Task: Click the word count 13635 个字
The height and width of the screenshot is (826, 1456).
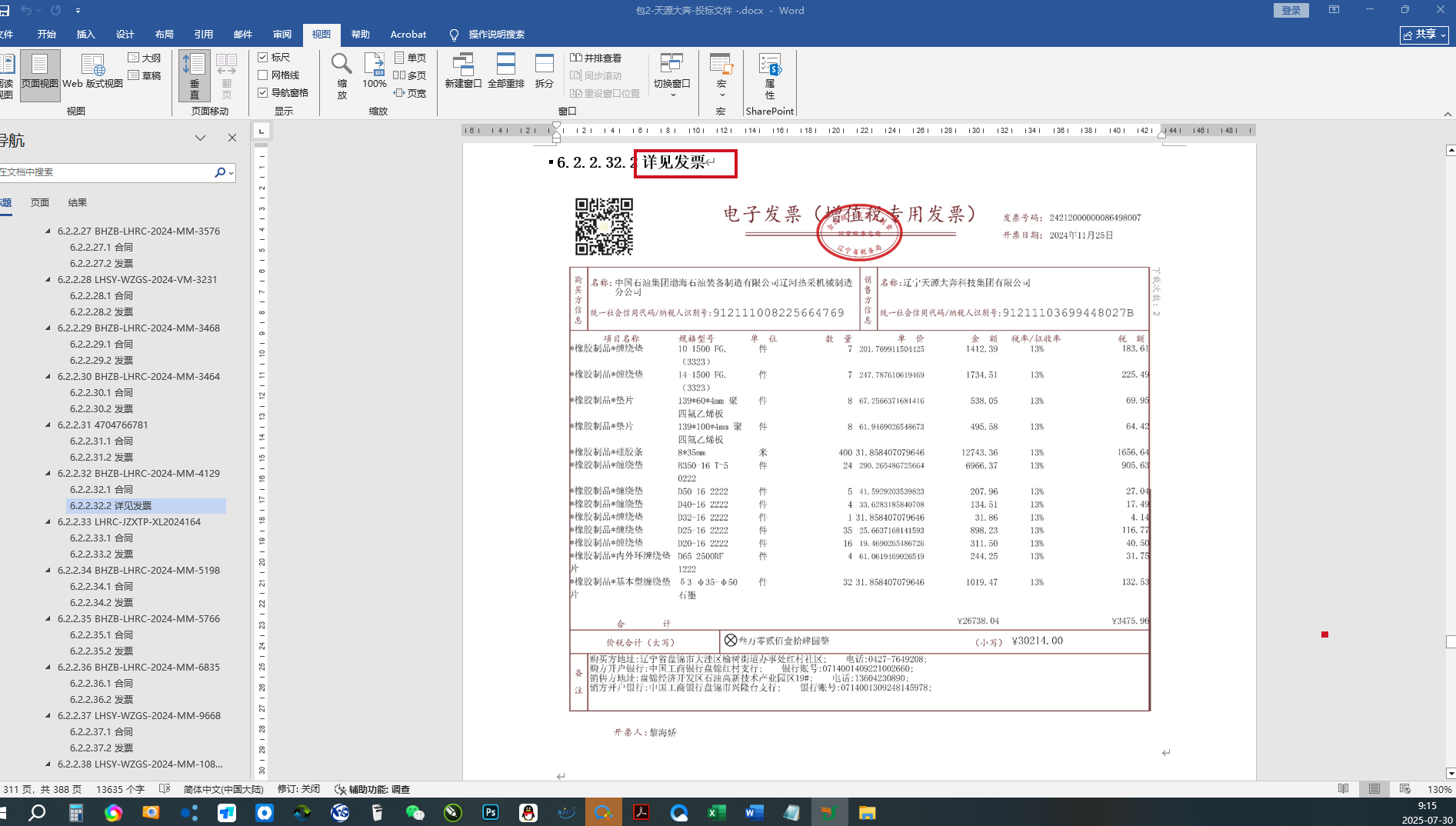Action: coord(120,789)
